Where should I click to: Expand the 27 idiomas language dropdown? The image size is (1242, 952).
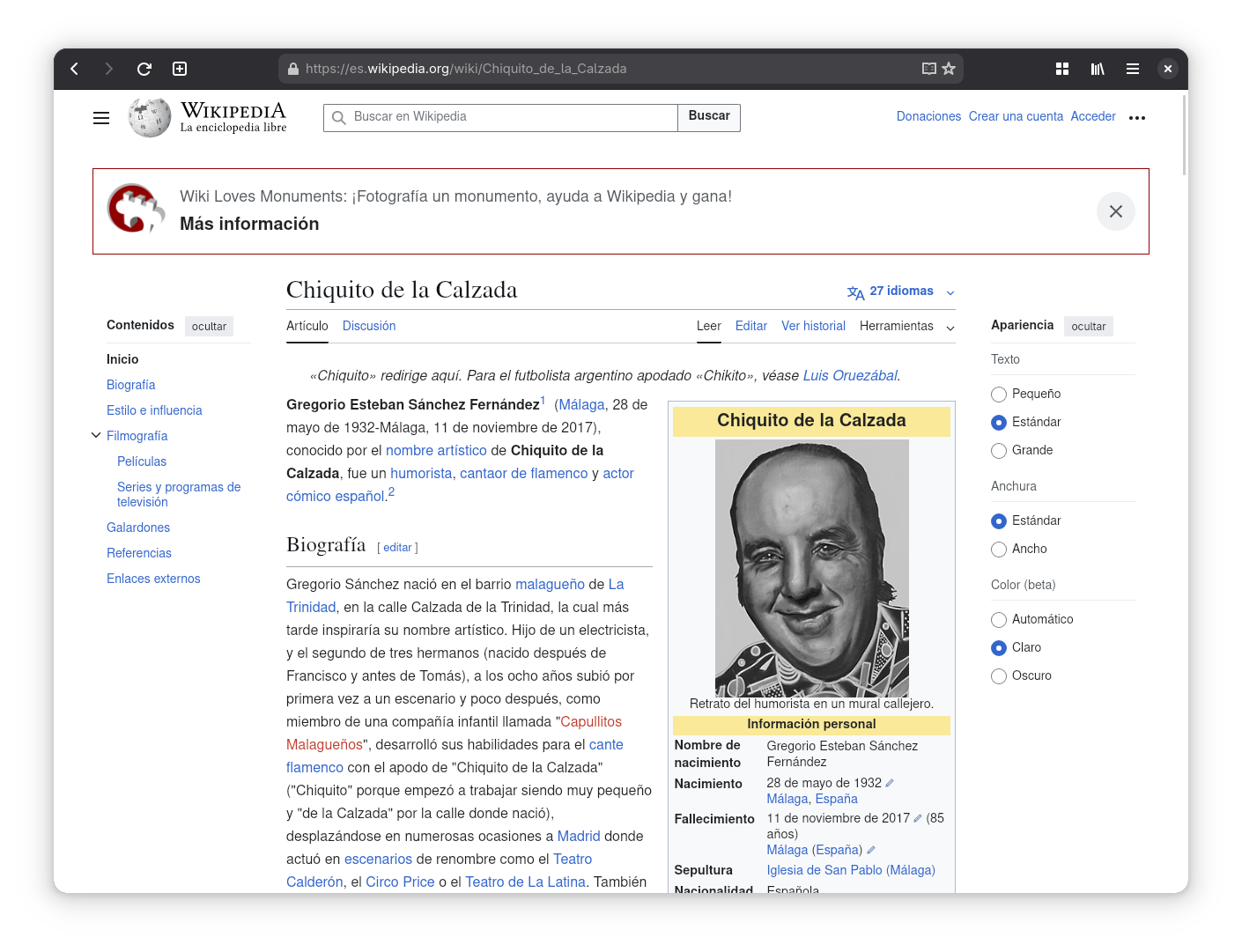(901, 292)
